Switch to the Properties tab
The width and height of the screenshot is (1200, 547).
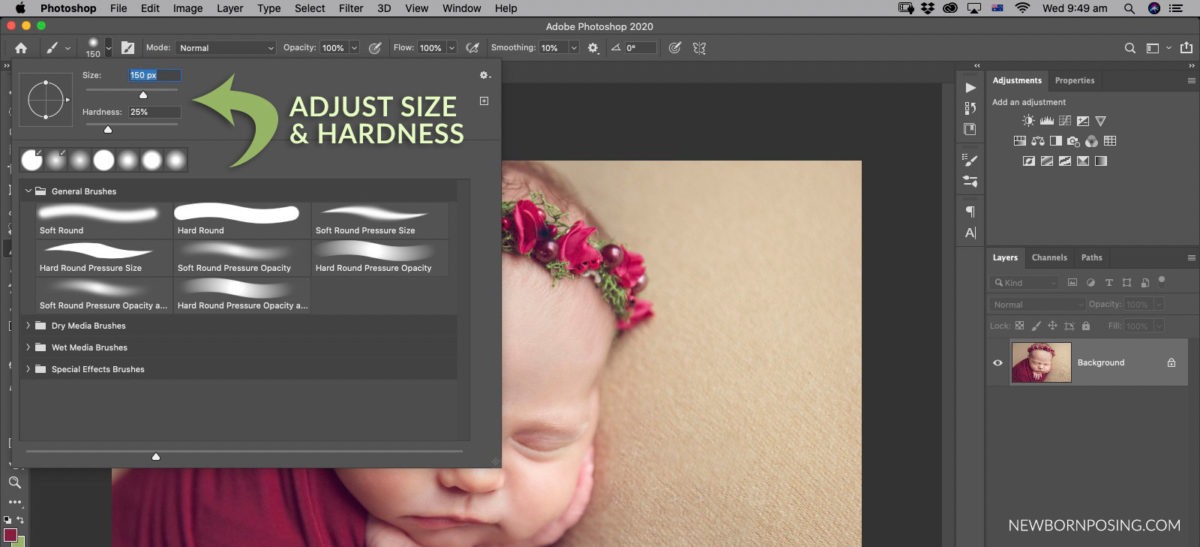(x=1075, y=80)
